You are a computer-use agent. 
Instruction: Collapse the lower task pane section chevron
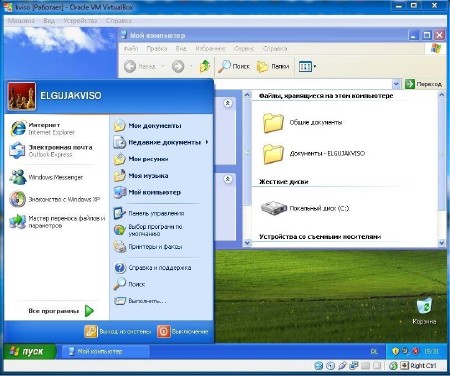[228, 179]
